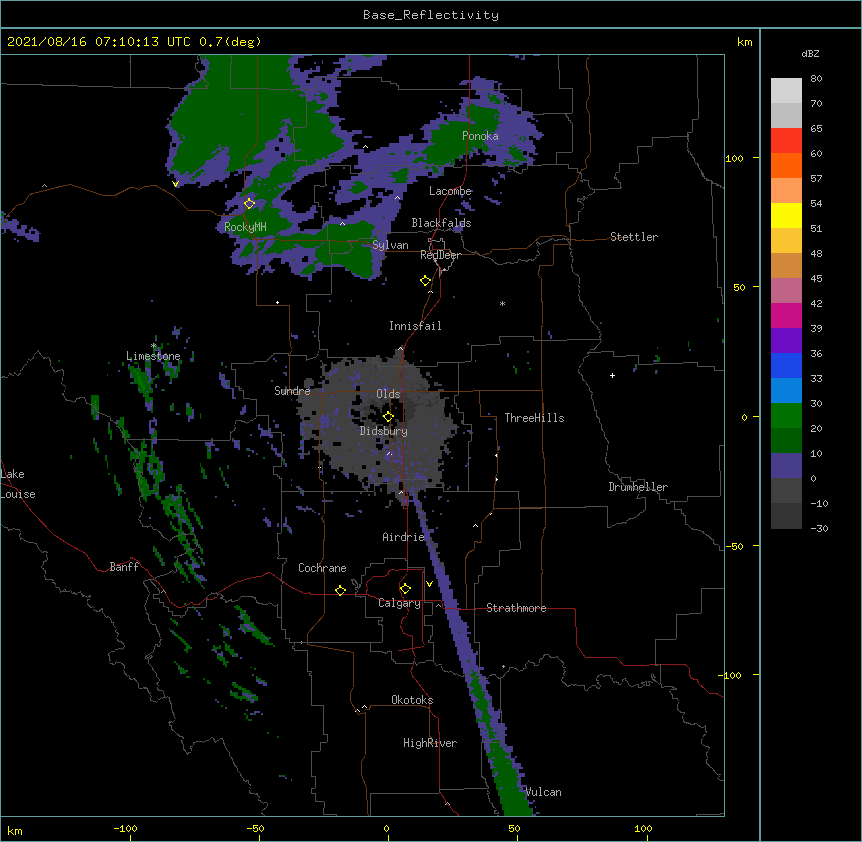Click the 50 tick on the horizontal axis
This screenshot has width=862, height=842.
click(x=514, y=828)
